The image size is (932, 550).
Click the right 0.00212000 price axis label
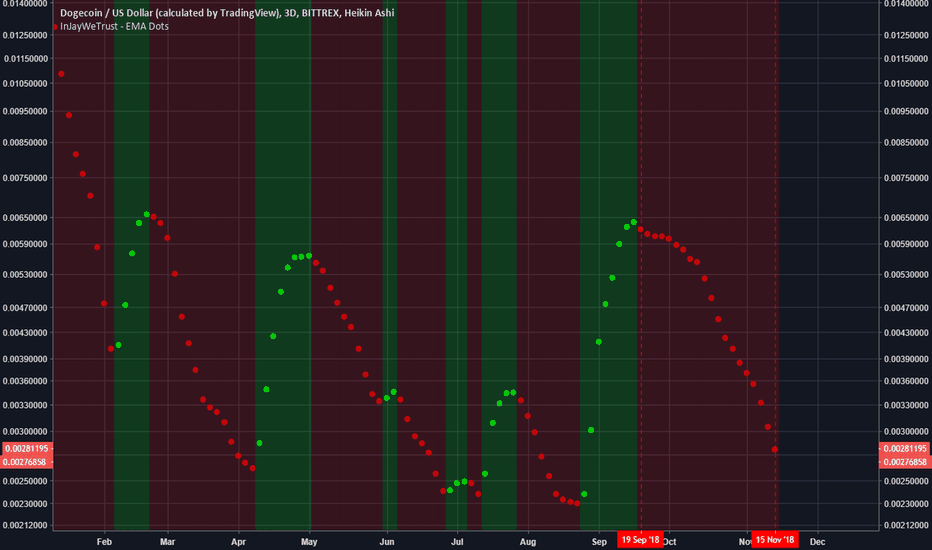coord(906,526)
